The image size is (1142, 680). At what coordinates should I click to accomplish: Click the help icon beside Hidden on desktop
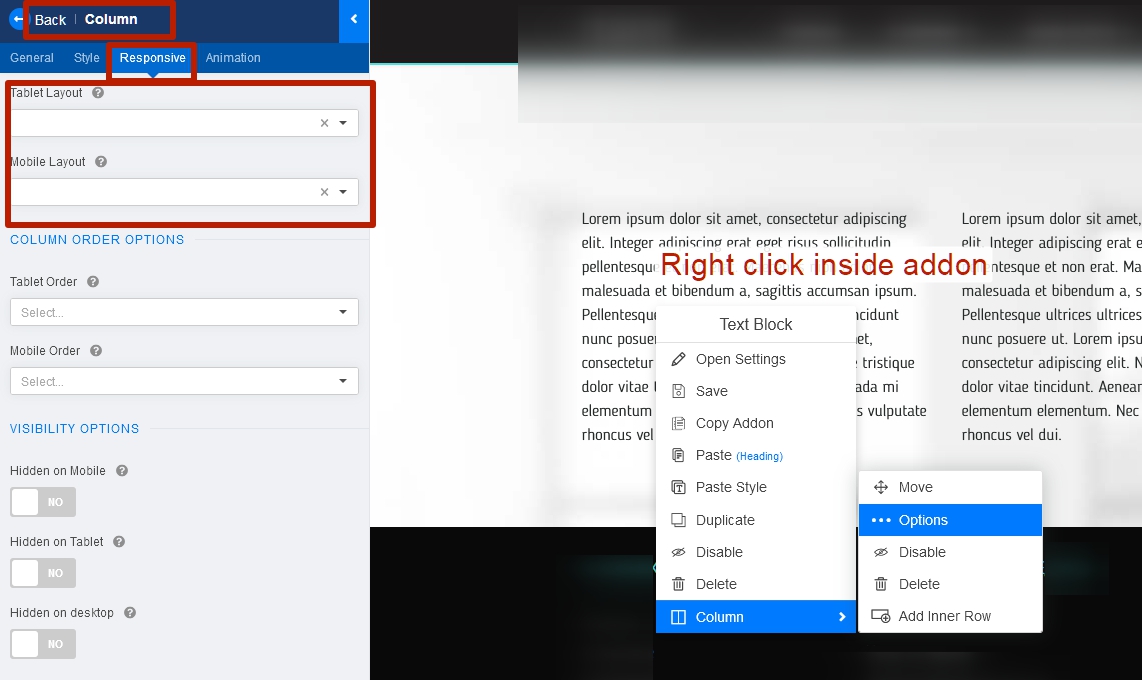pos(130,613)
